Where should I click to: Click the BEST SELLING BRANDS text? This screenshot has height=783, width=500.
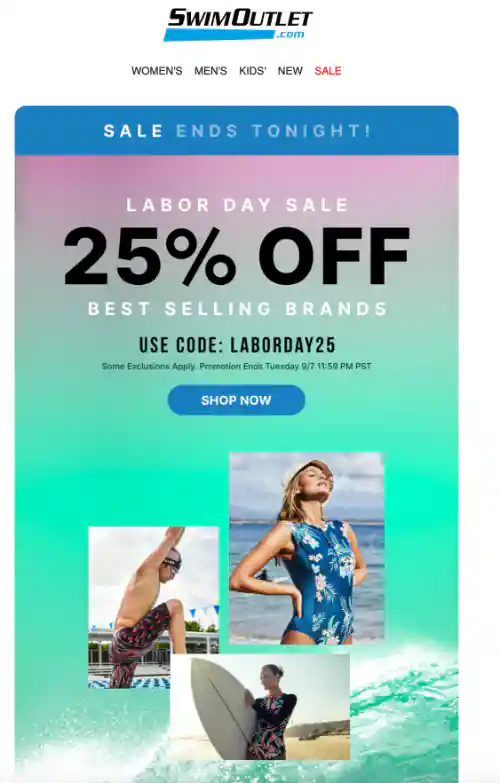tap(238, 309)
